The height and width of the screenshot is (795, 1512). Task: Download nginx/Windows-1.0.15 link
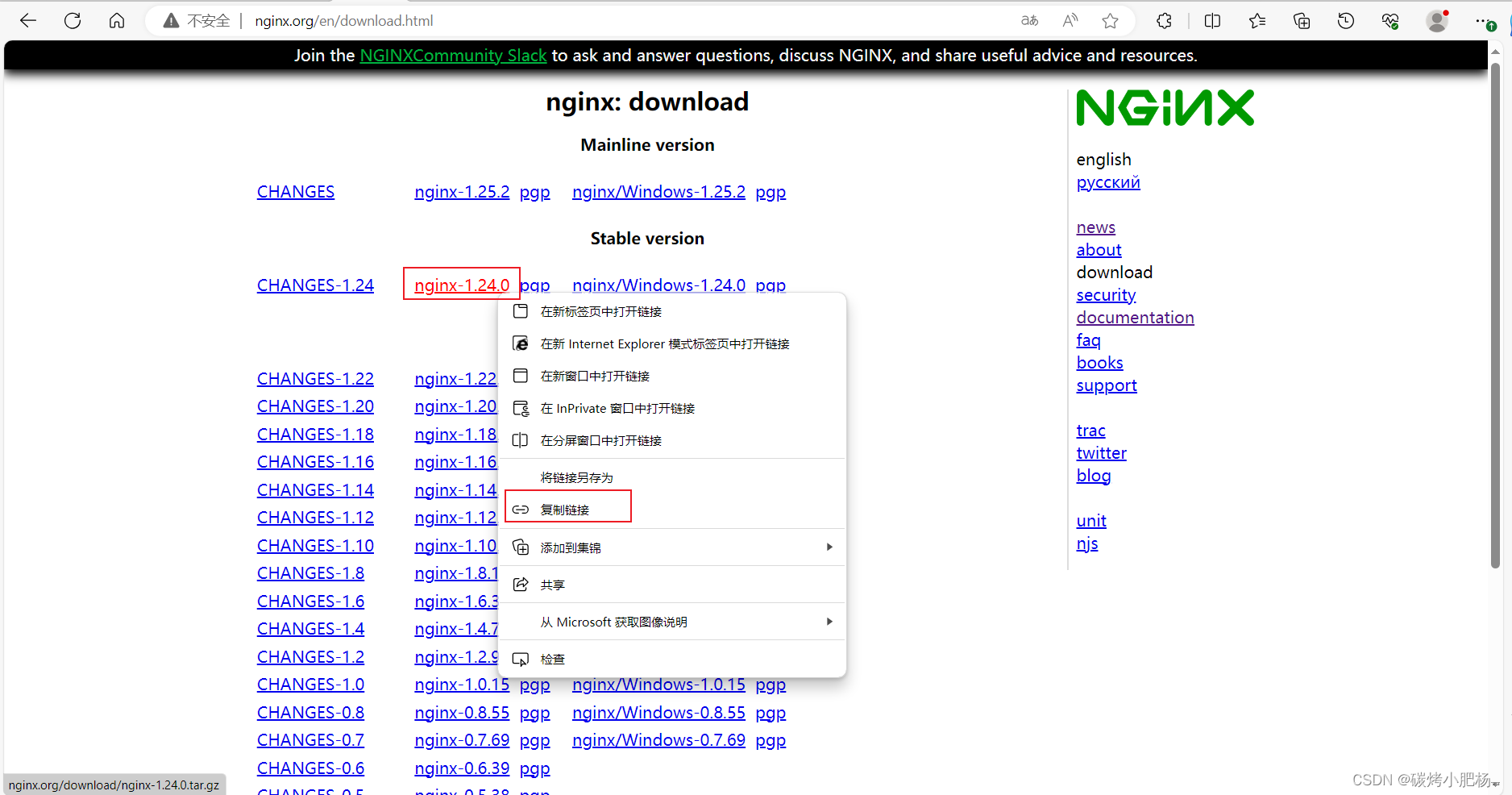point(658,685)
